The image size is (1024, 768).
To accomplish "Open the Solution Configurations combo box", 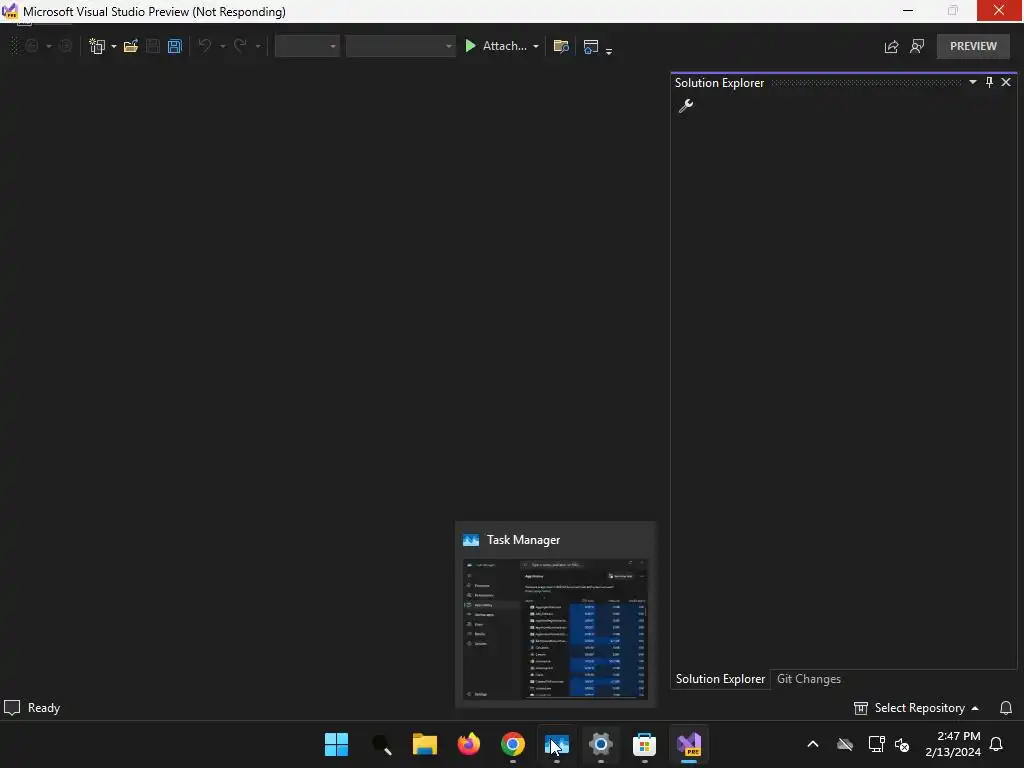I will coord(307,46).
